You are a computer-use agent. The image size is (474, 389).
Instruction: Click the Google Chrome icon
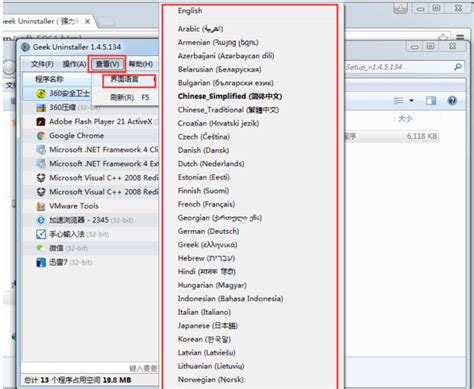41,136
